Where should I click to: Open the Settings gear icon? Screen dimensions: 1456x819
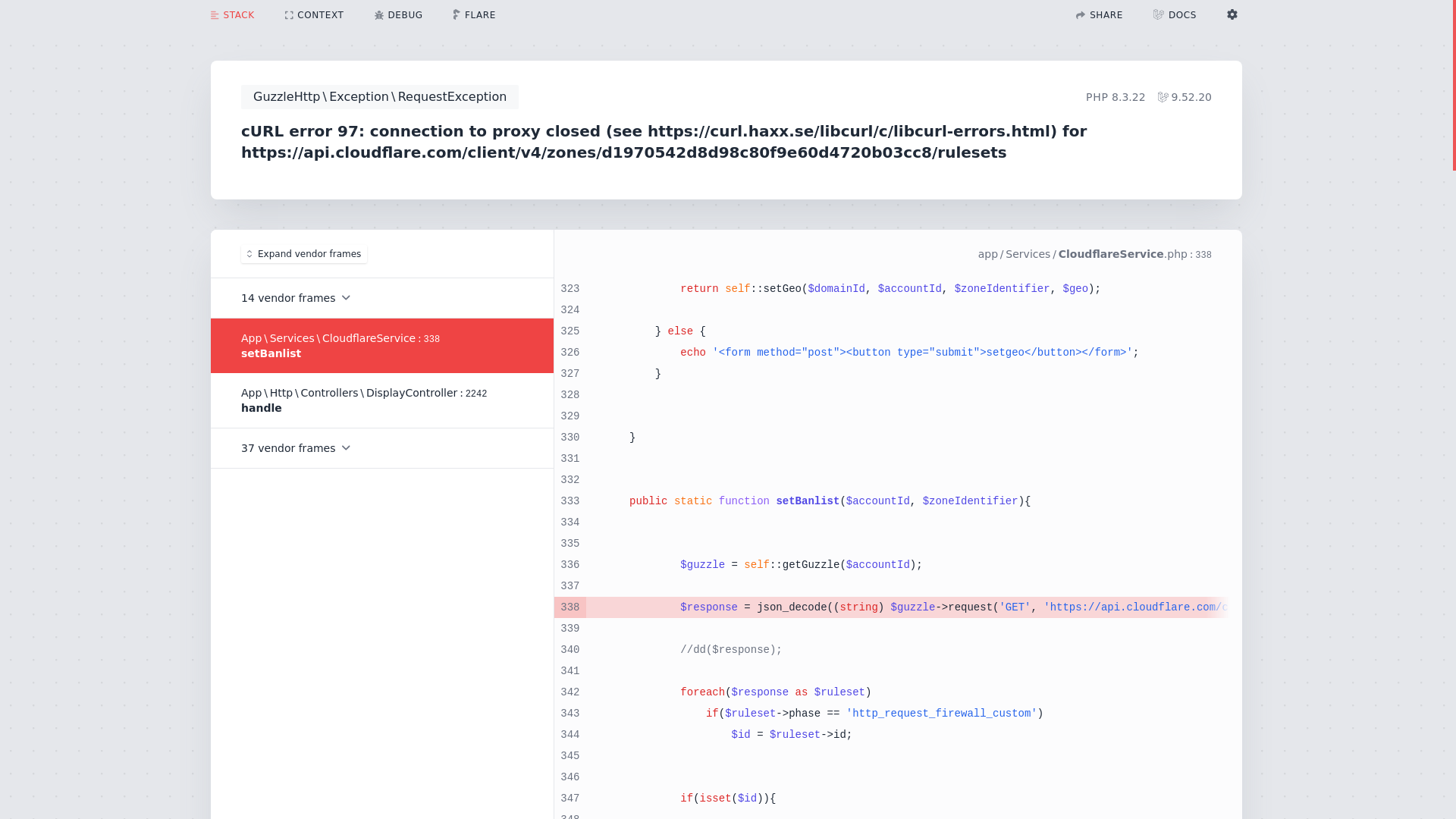click(1232, 14)
